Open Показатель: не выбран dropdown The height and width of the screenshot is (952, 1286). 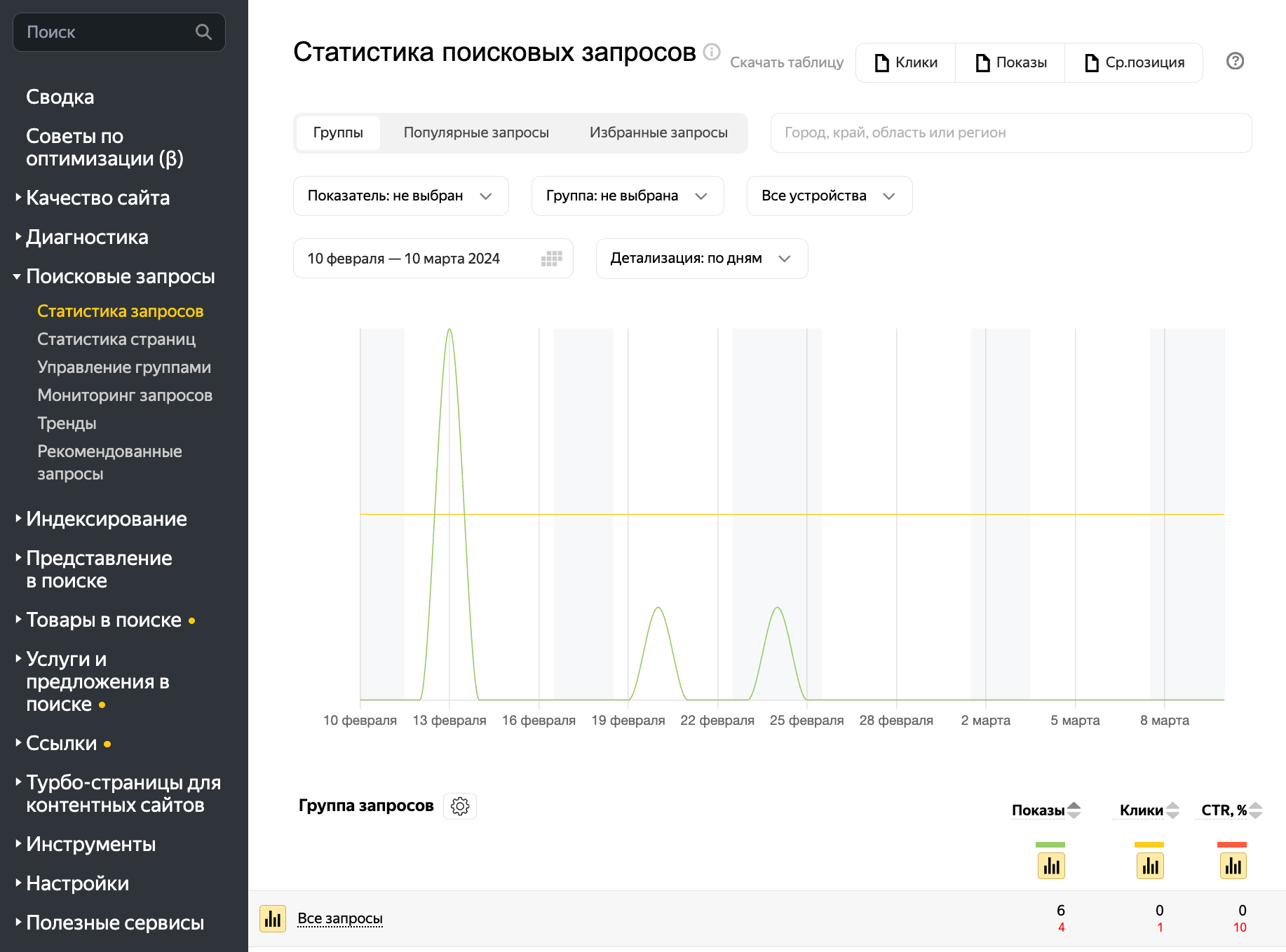pos(401,196)
